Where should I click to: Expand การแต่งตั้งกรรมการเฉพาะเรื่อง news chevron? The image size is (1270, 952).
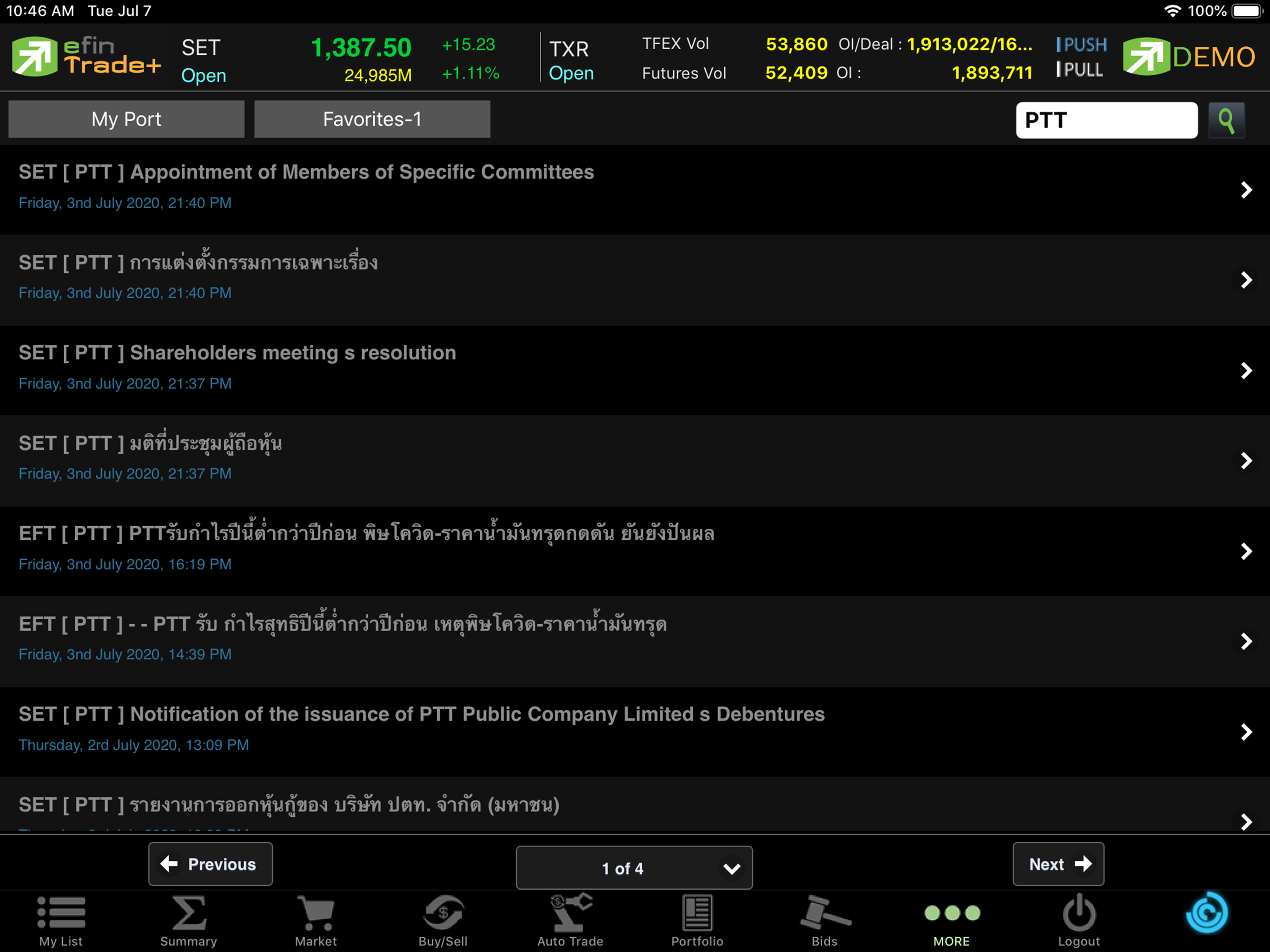click(1246, 280)
